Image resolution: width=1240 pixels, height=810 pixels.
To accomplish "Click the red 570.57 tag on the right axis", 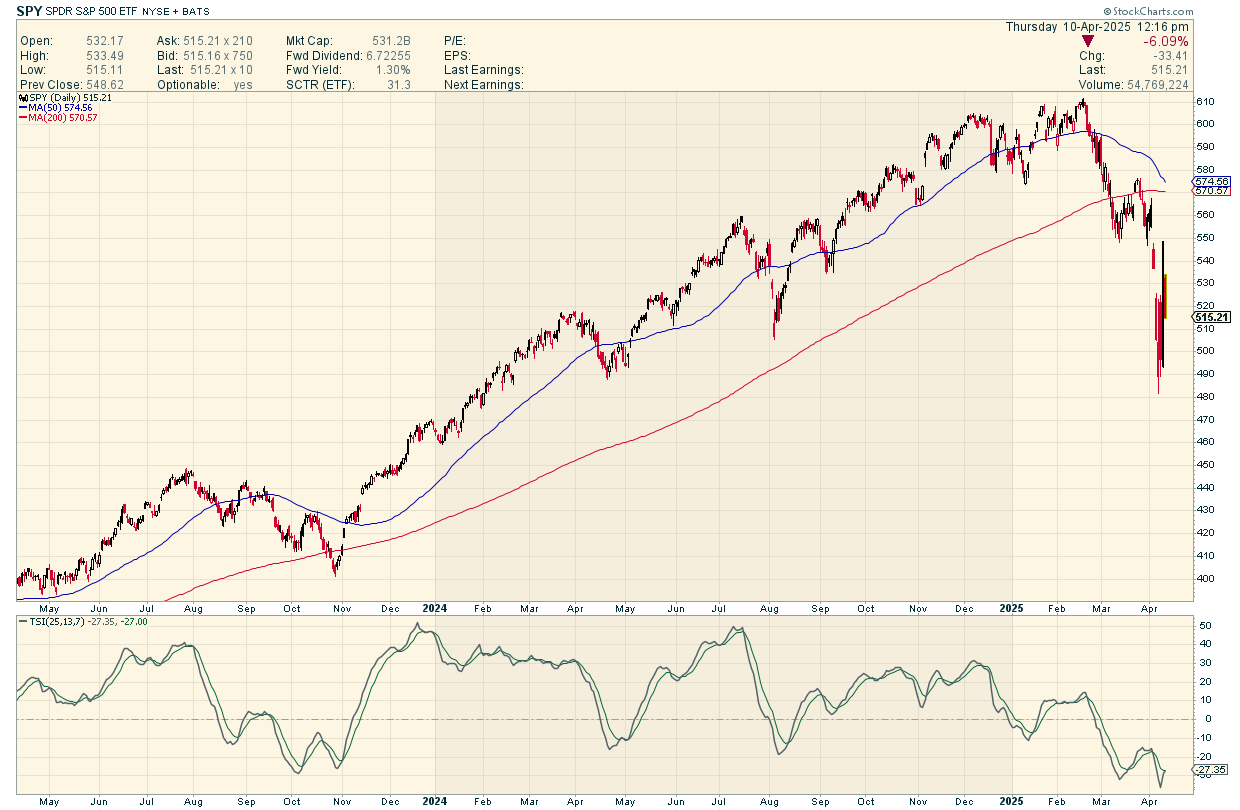I will coord(1212,190).
